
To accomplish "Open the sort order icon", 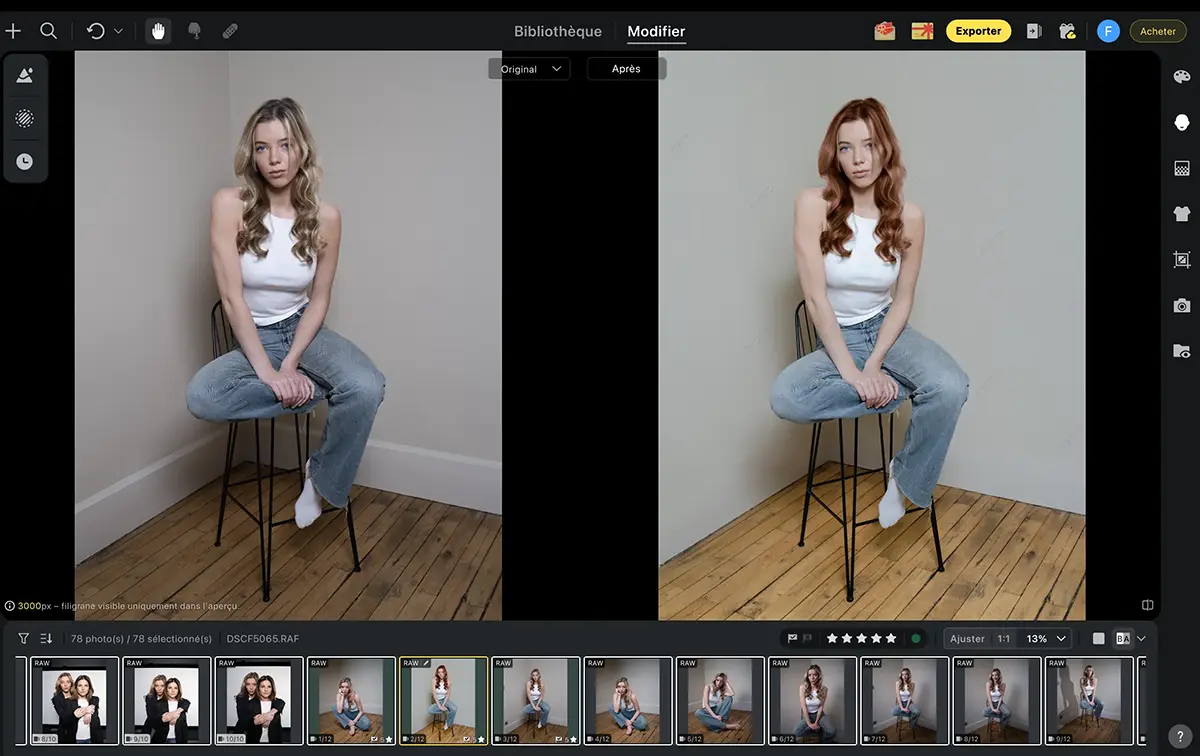I will click(x=46, y=638).
